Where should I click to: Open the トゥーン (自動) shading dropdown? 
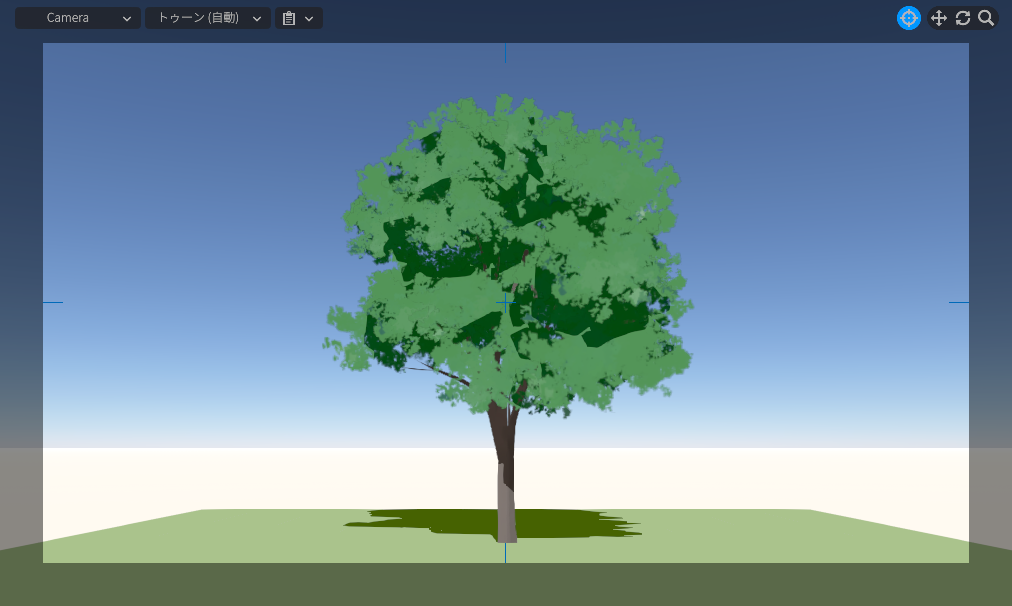(x=207, y=18)
